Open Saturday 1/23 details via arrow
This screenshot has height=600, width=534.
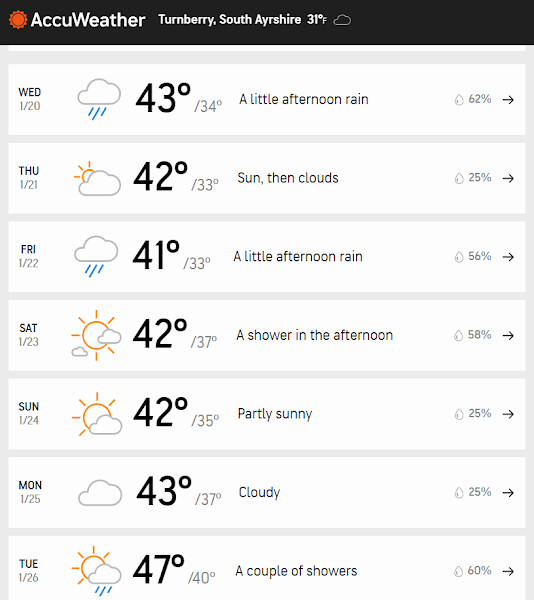[508, 336]
